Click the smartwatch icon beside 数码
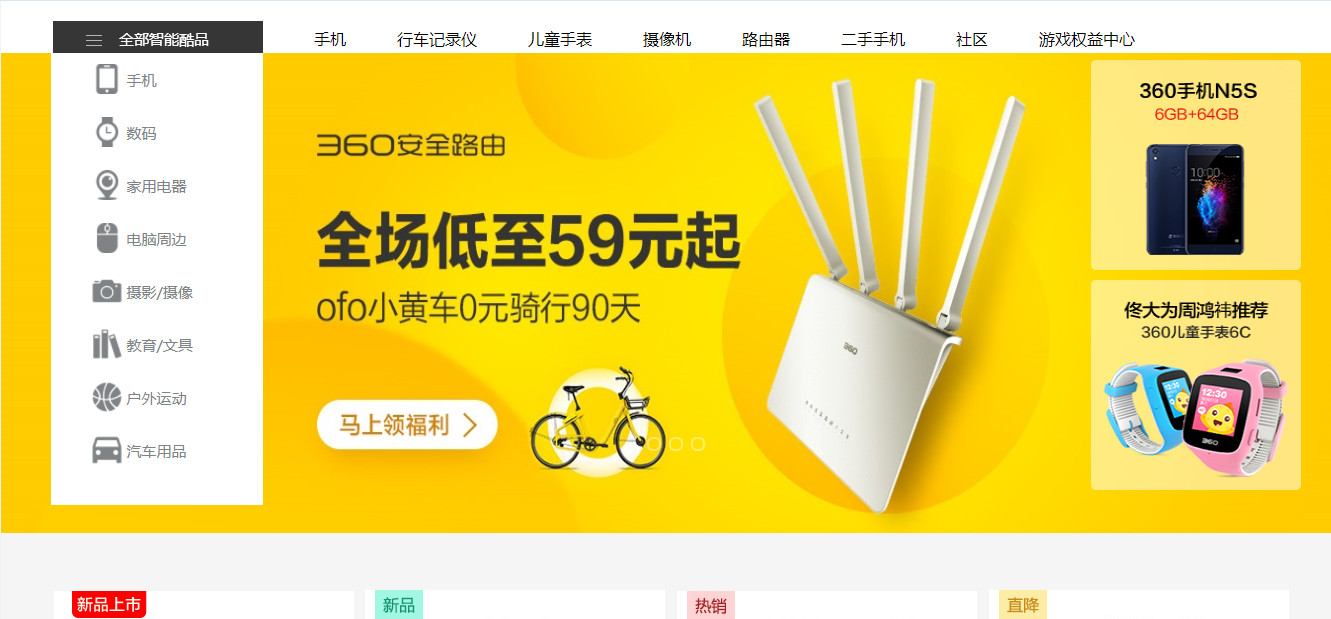The width and height of the screenshot is (1331, 619). coord(107,132)
